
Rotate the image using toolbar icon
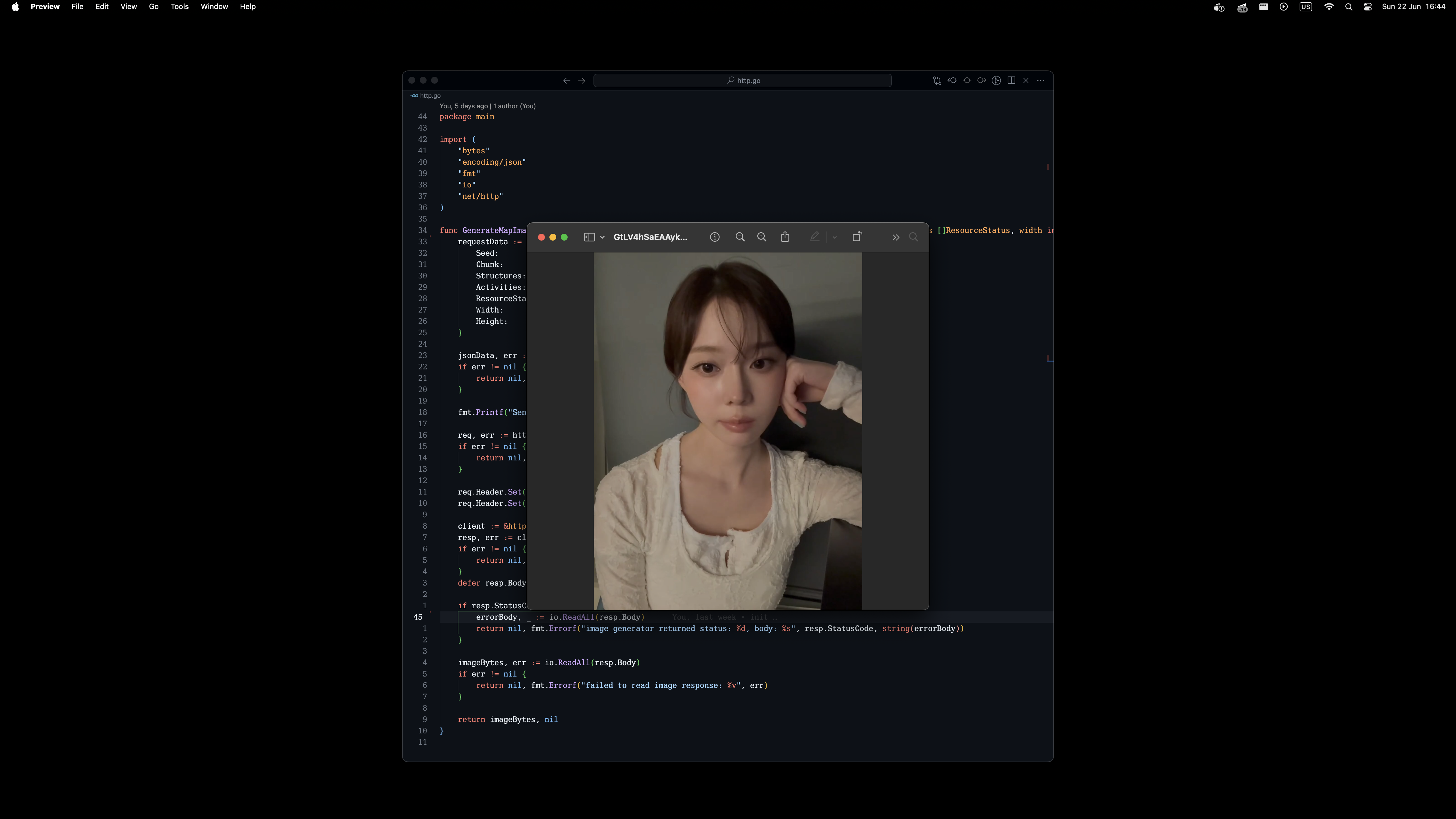(857, 237)
